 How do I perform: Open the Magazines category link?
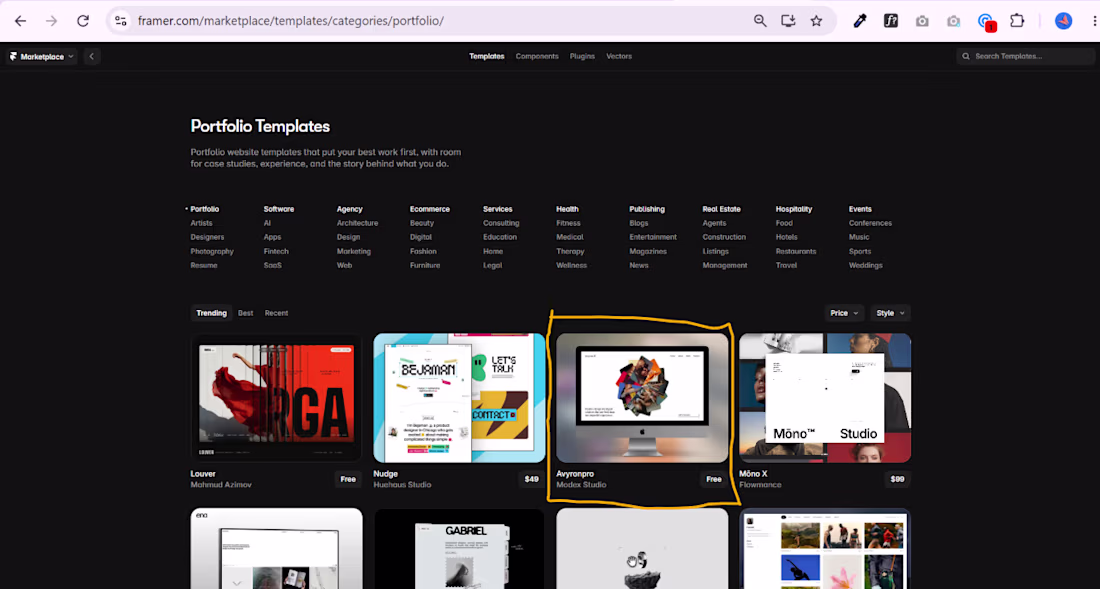[x=648, y=251]
